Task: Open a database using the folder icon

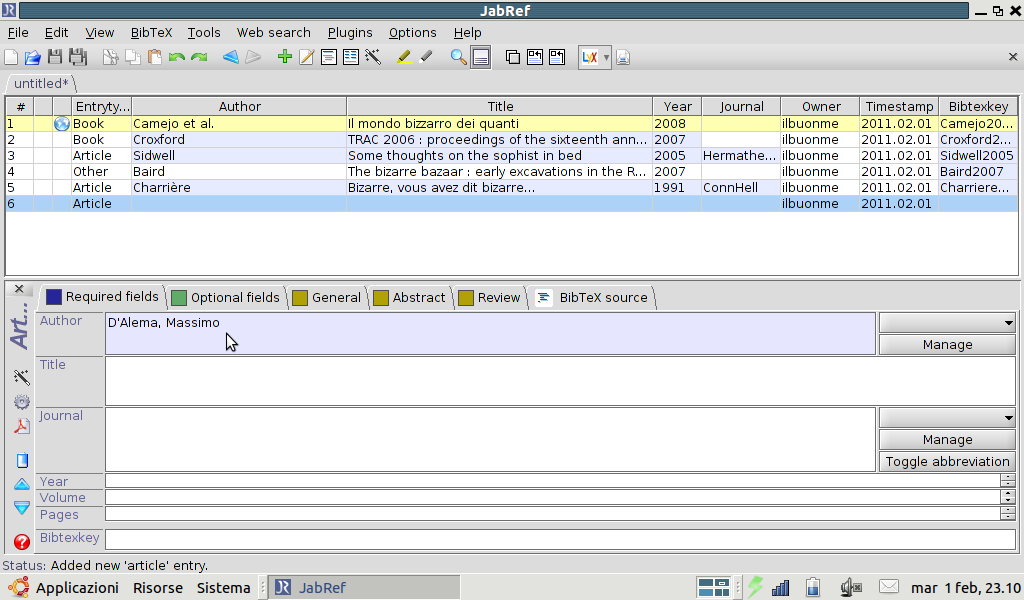Action: (33, 57)
